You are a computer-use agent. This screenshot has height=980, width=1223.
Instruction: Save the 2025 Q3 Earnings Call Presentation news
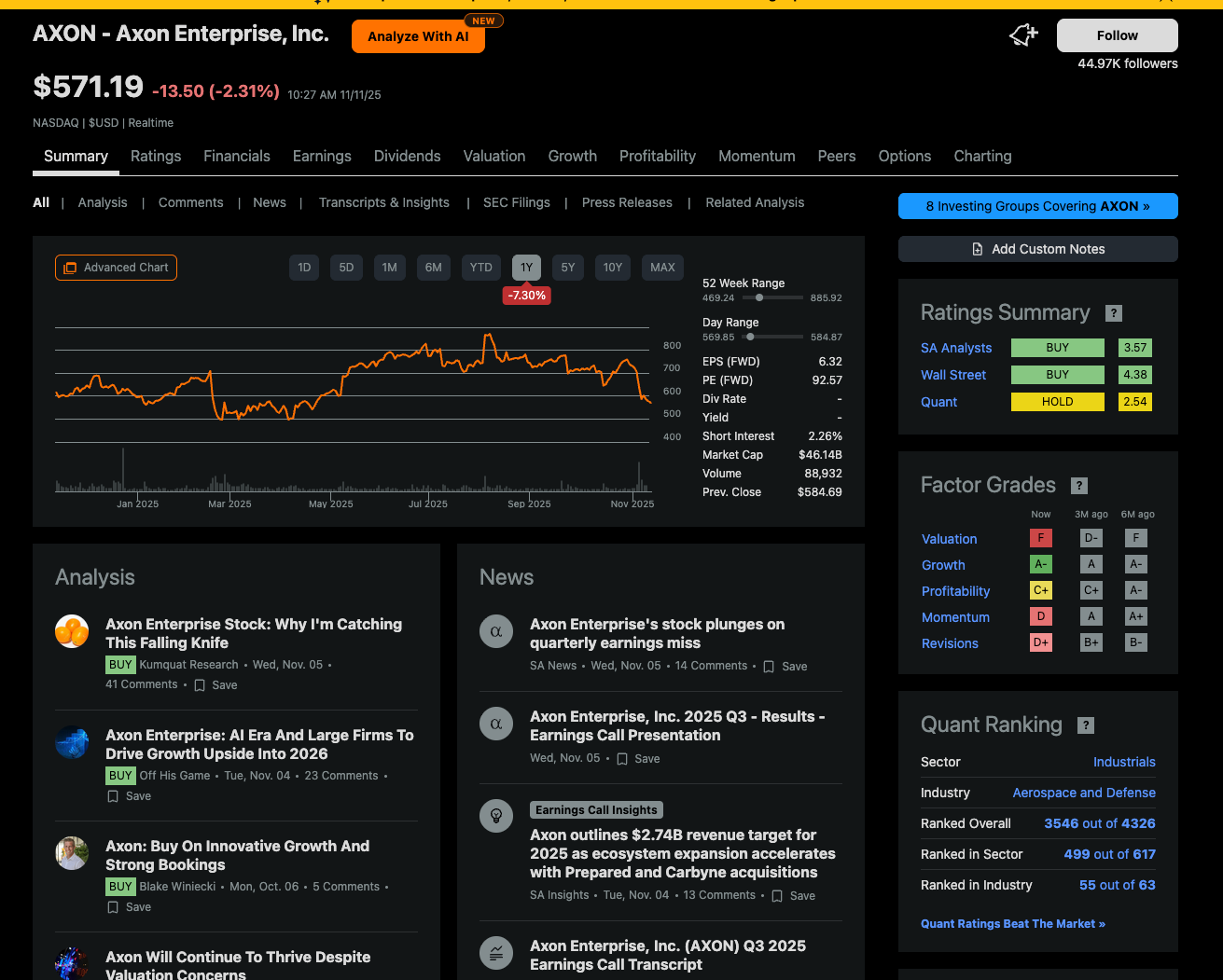pos(638,759)
